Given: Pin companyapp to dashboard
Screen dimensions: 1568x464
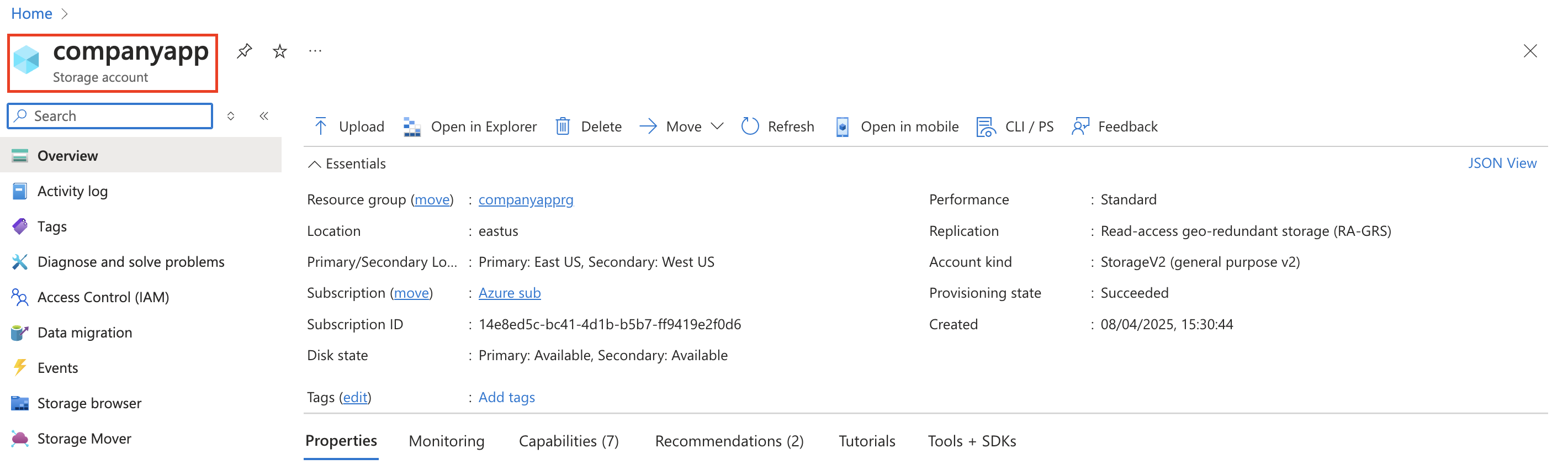Looking at the screenshot, I should tap(245, 51).
